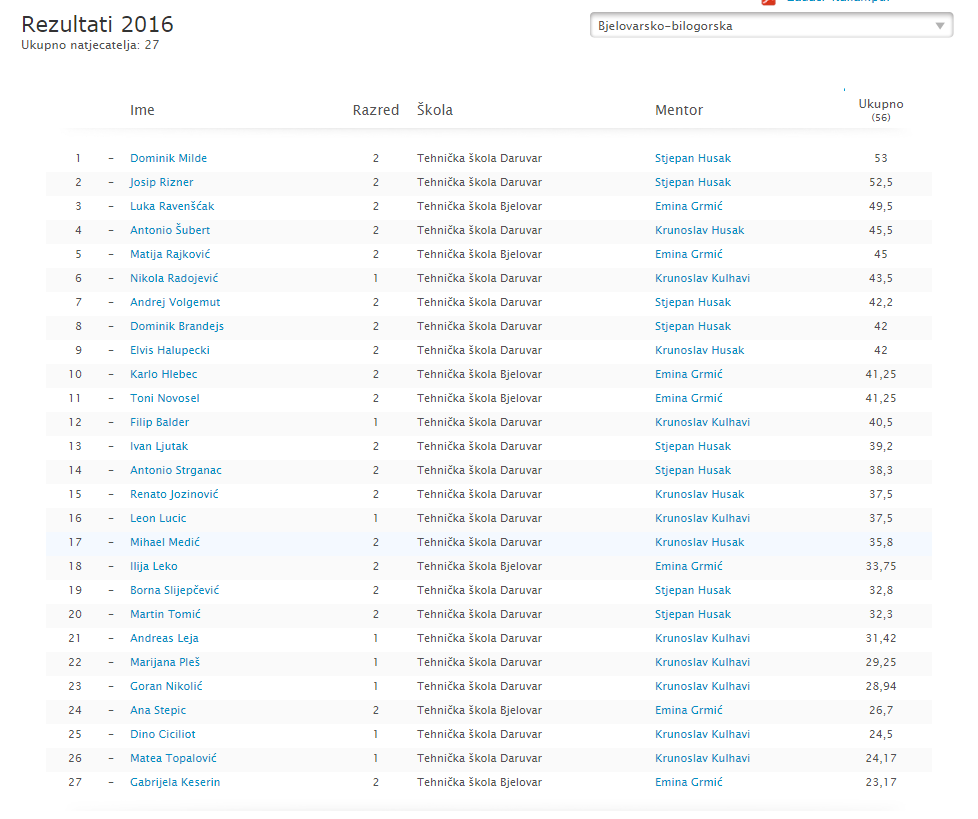Open Dominik Milde's profile link
978x819 pixels.
tap(168, 158)
